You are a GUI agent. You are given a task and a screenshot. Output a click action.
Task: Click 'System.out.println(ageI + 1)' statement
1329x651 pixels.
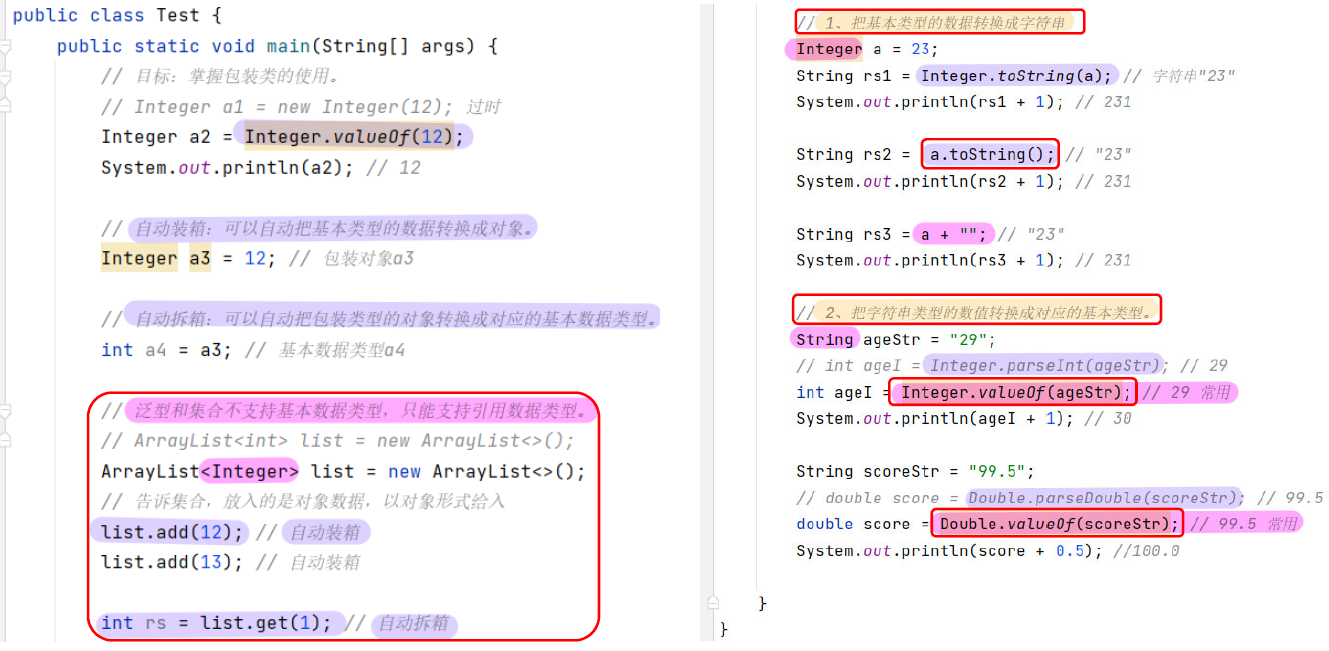click(934, 418)
